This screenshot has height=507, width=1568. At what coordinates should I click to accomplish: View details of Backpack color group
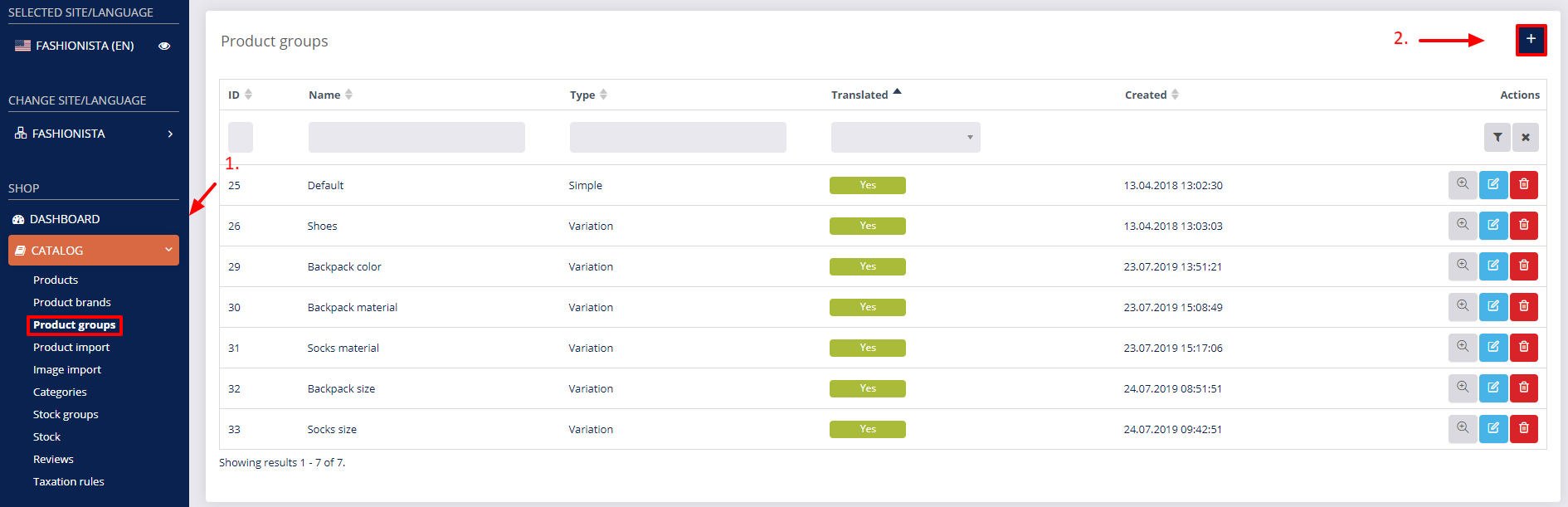pyautogui.click(x=1463, y=266)
